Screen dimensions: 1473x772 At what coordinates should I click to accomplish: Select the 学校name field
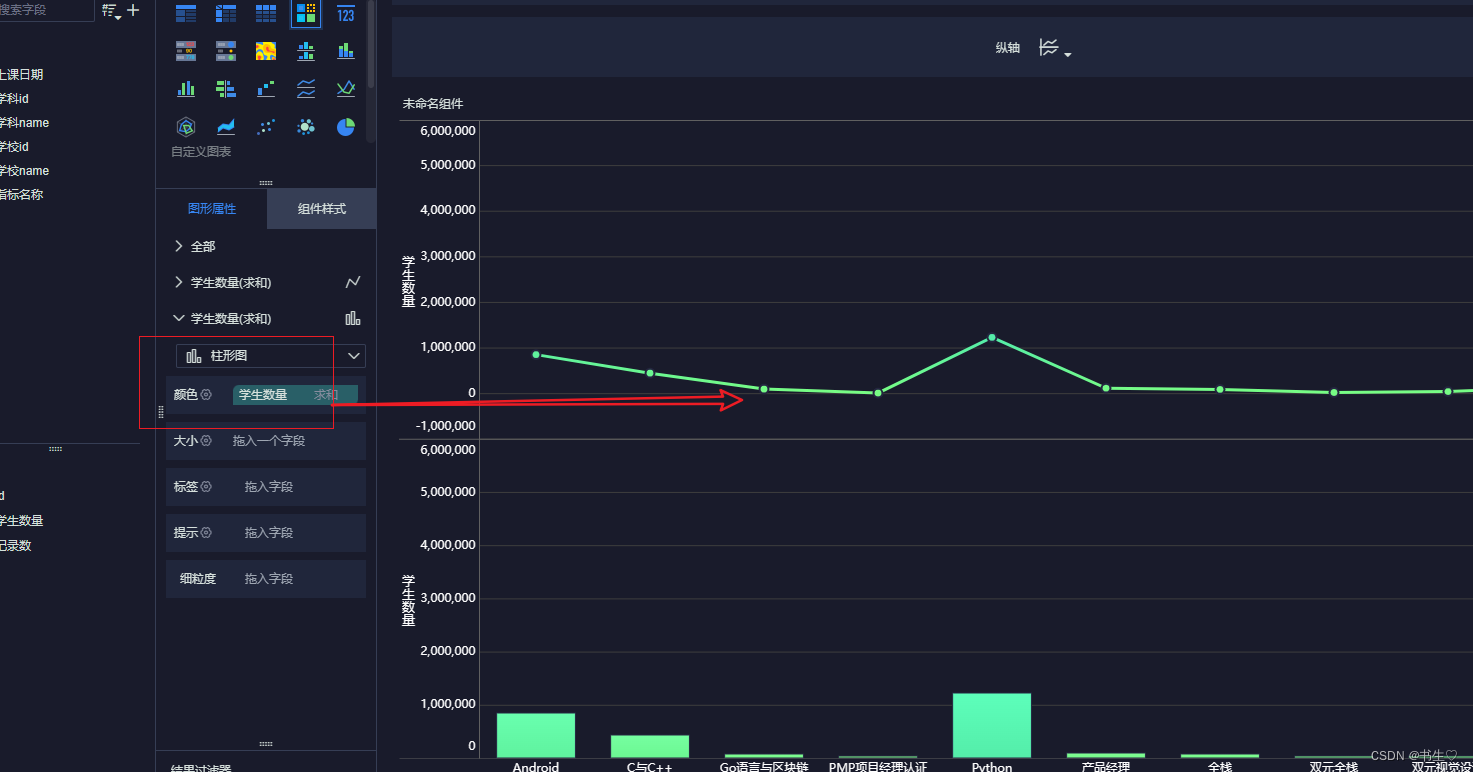pos(24,171)
